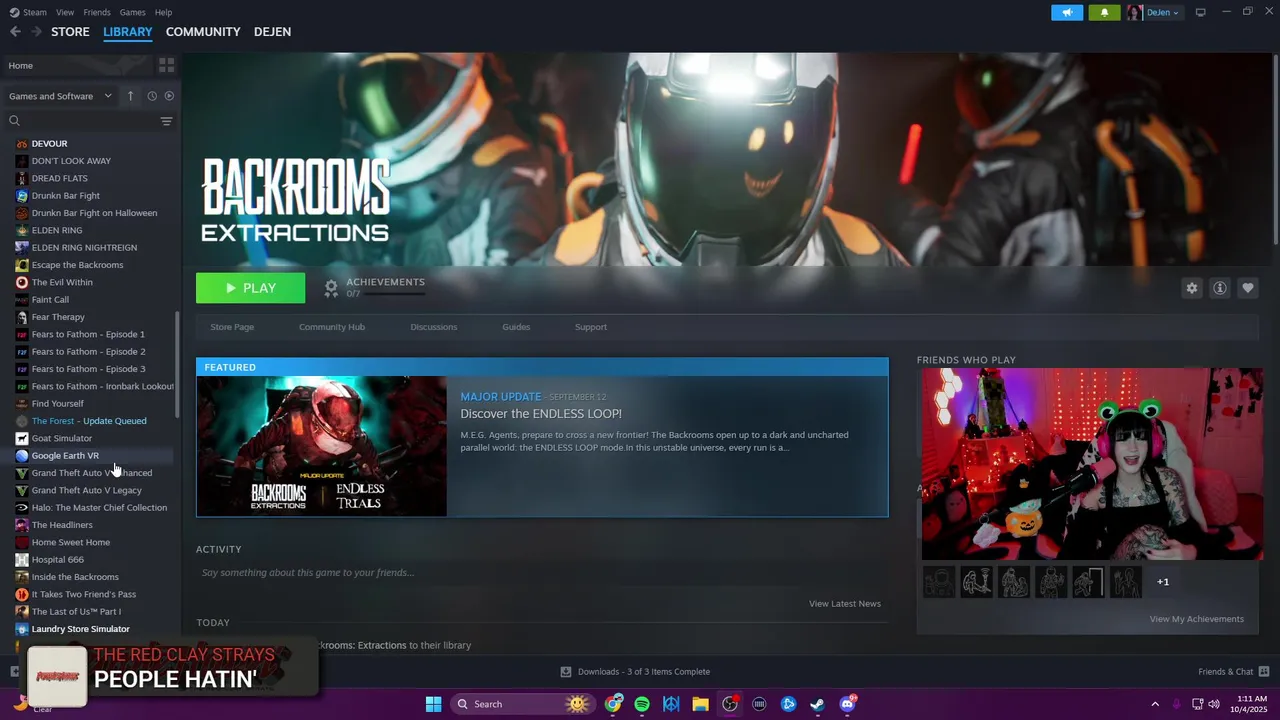Open the game's Store Page tab
This screenshot has width=1280, height=720.
point(232,327)
